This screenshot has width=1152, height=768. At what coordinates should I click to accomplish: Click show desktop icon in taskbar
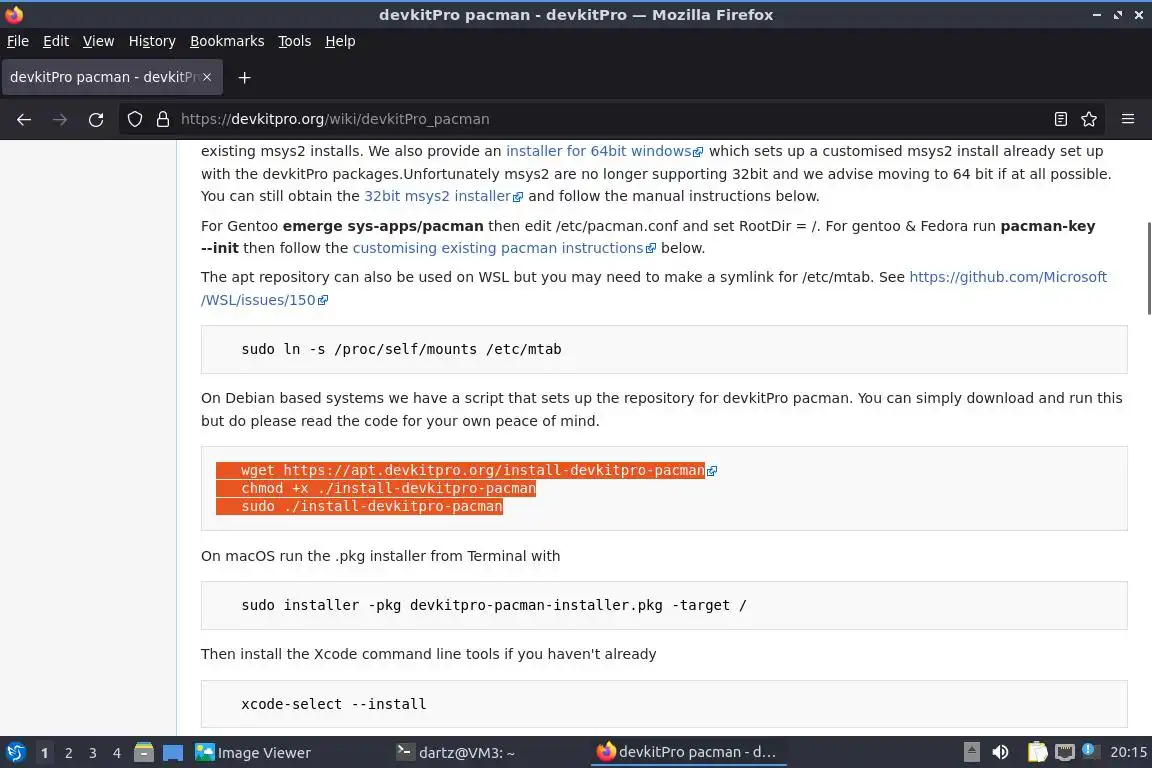tap(173, 753)
